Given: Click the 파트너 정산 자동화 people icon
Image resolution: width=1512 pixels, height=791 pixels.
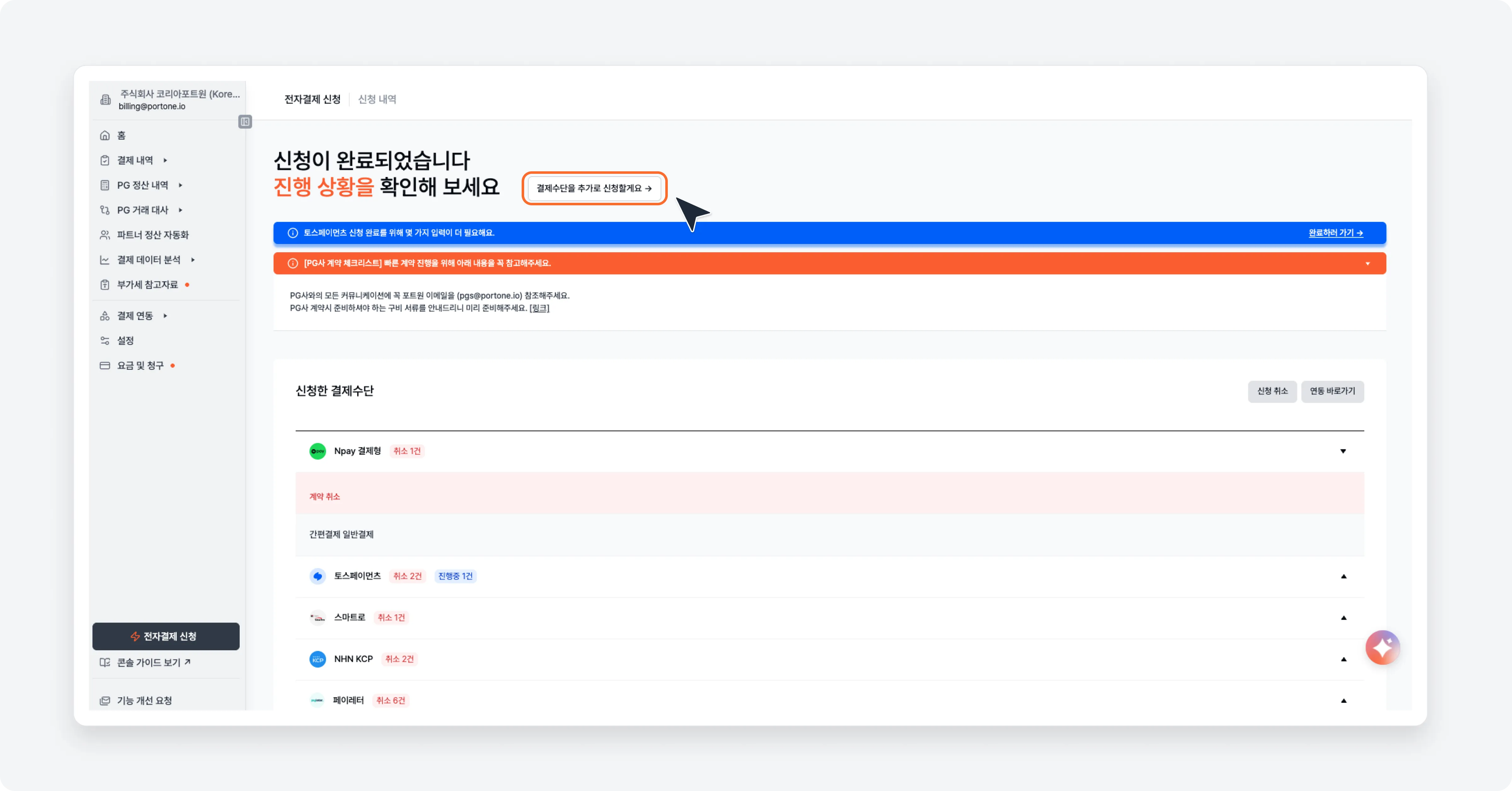Looking at the screenshot, I should (105, 235).
